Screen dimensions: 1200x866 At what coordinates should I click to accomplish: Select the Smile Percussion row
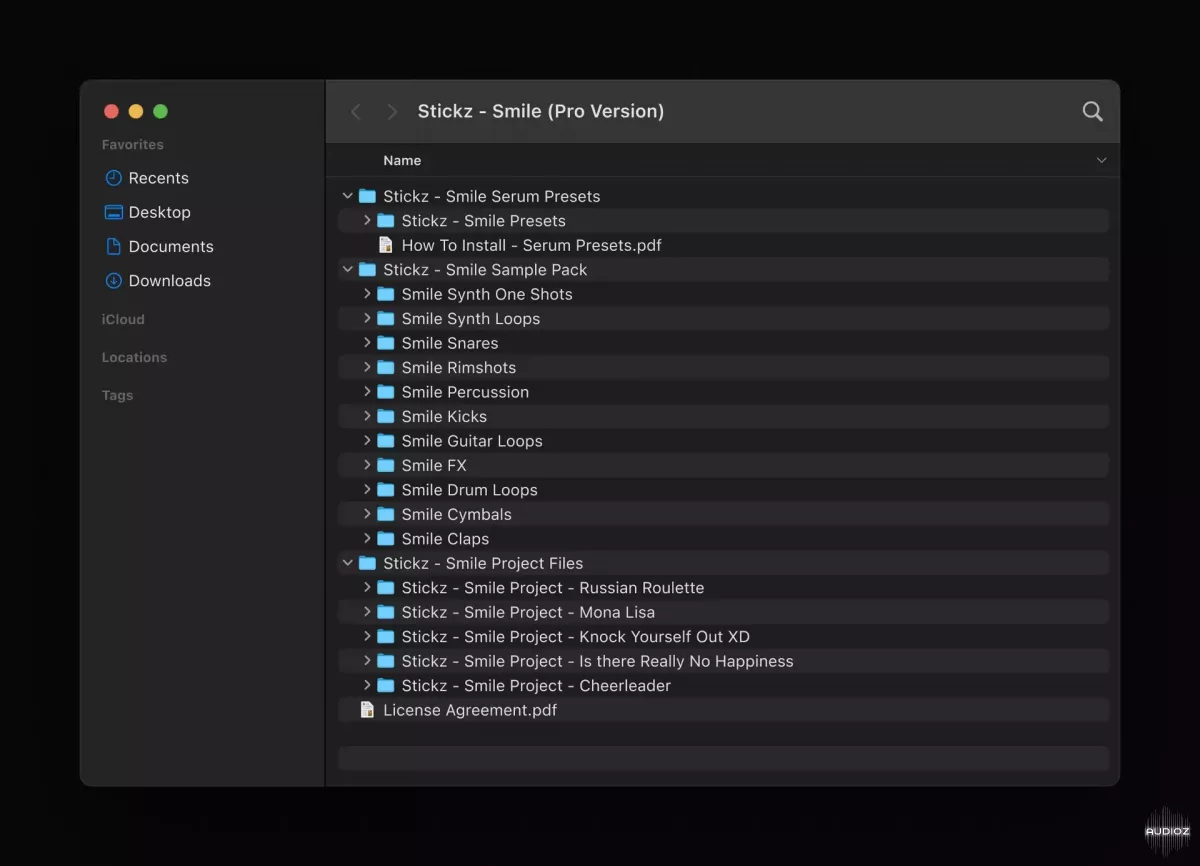point(723,392)
